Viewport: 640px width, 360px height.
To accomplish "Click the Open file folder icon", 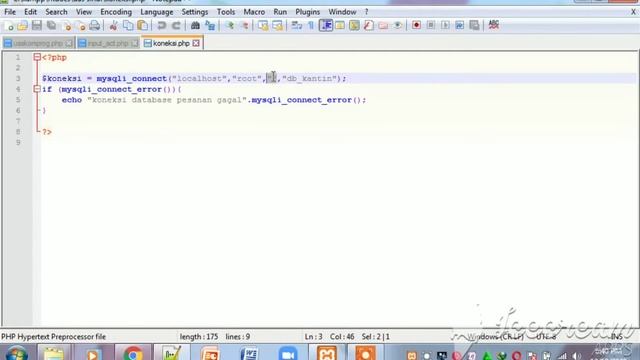I will coord(22,26).
